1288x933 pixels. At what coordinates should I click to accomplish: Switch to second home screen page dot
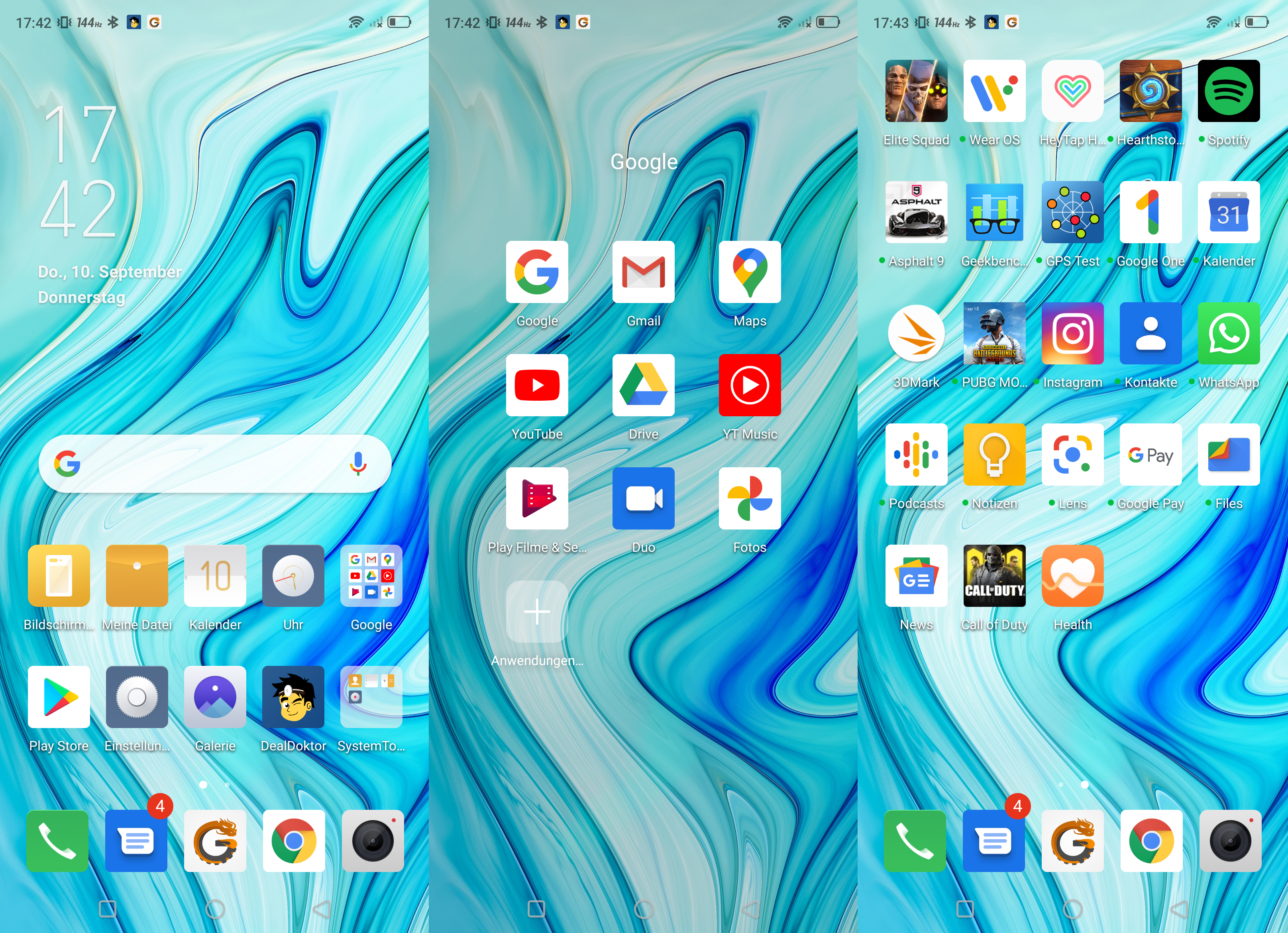pyautogui.click(x=227, y=785)
